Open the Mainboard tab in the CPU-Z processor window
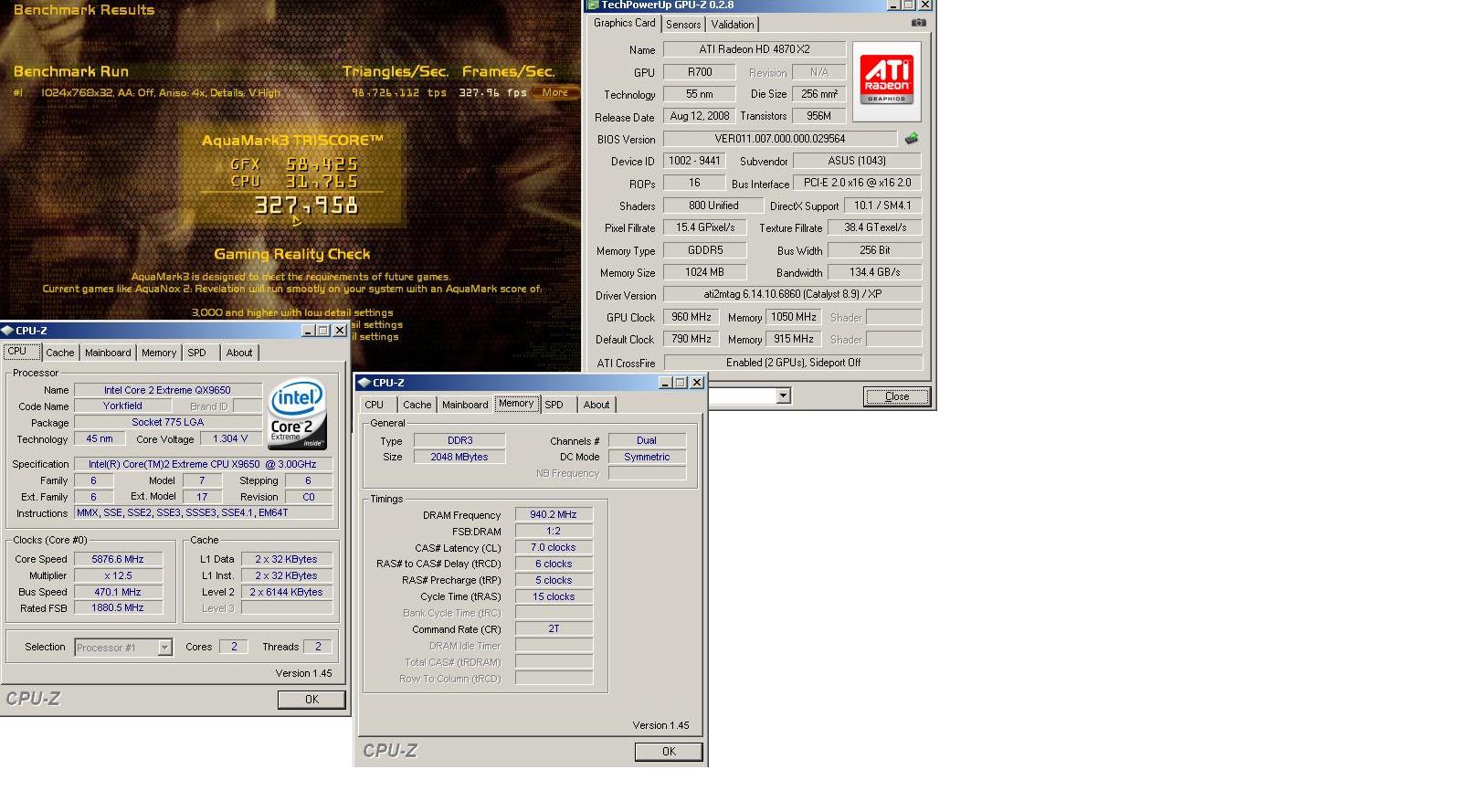The height and width of the screenshot is (812, 1478). tap(108, 353)
